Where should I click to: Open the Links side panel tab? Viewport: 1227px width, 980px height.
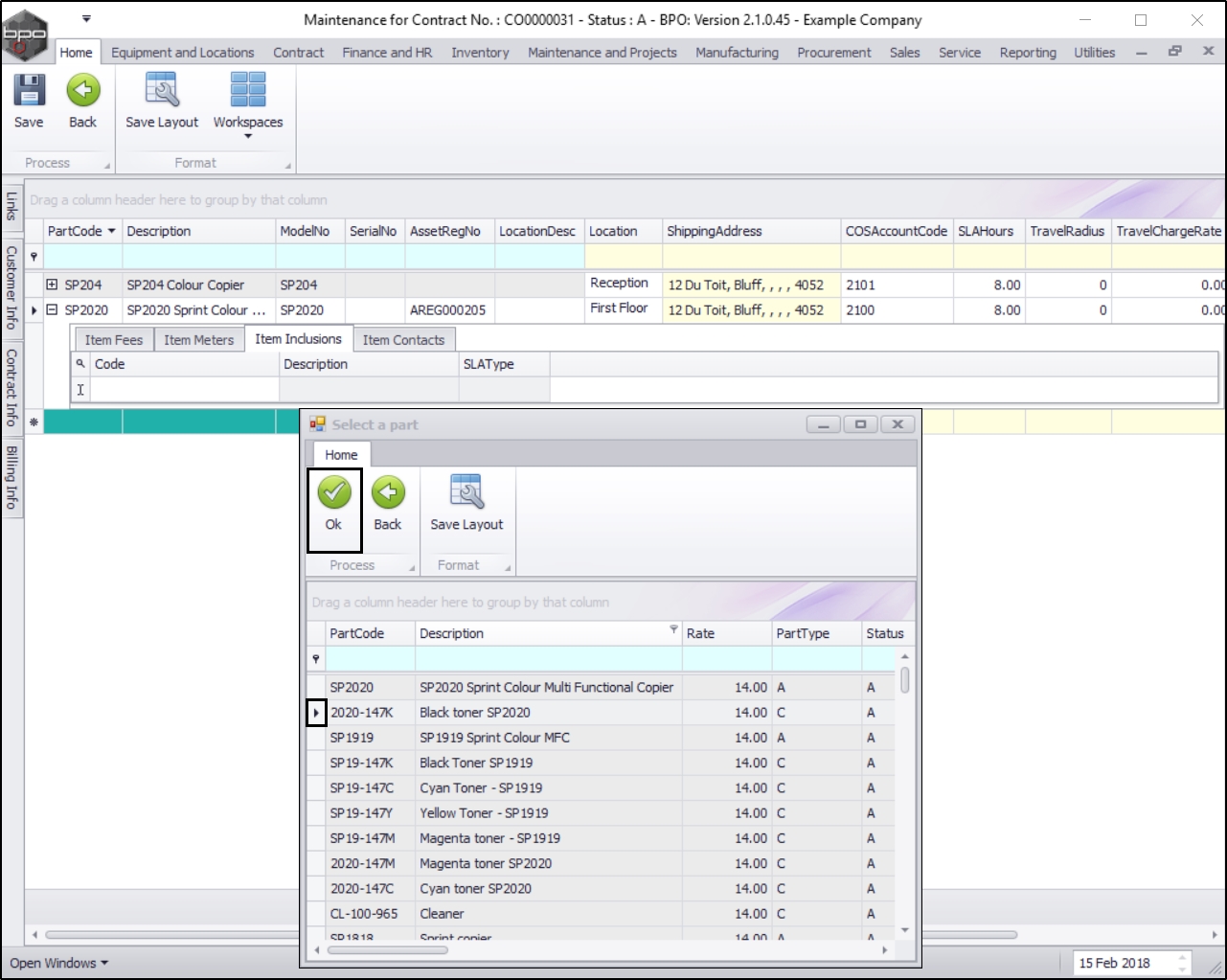click(x=11, y=205)
